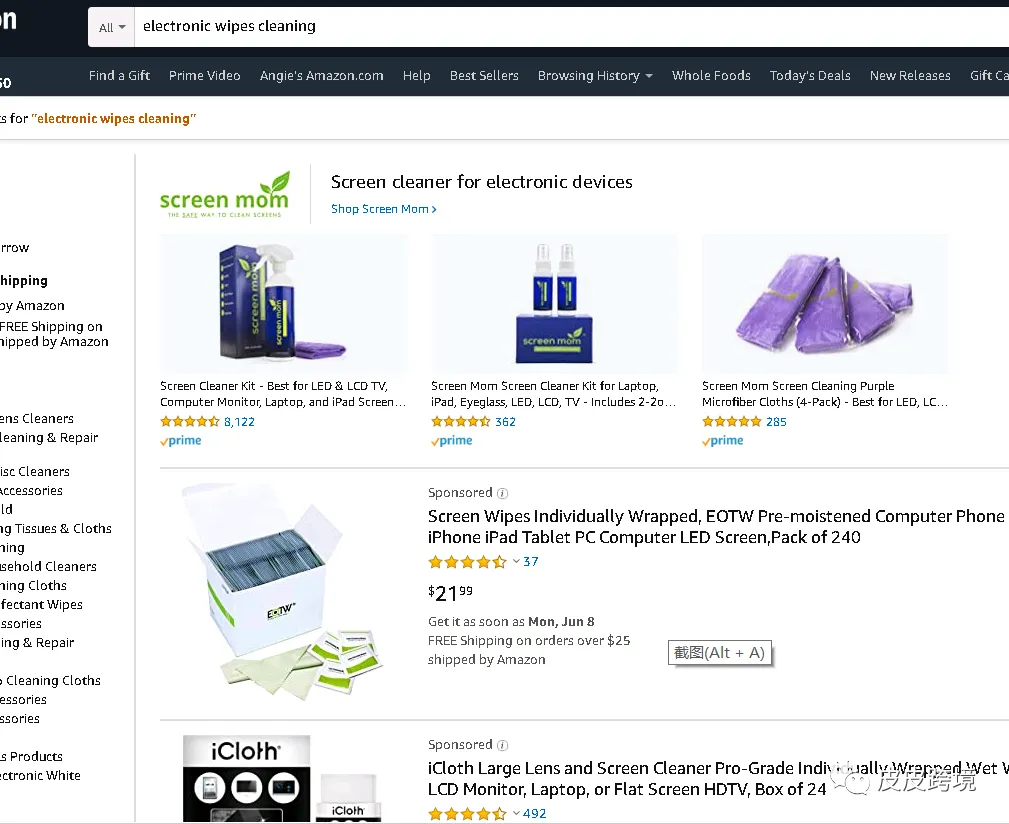1009x824 pixels.
Task: Click the Sponsored info icon above EOTW listing
Action: [x=503, y=493]
